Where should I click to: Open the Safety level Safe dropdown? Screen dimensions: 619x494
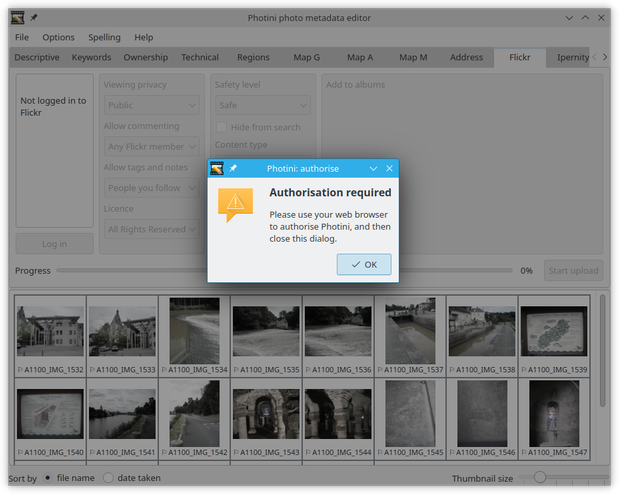click(x=263, y=105)
